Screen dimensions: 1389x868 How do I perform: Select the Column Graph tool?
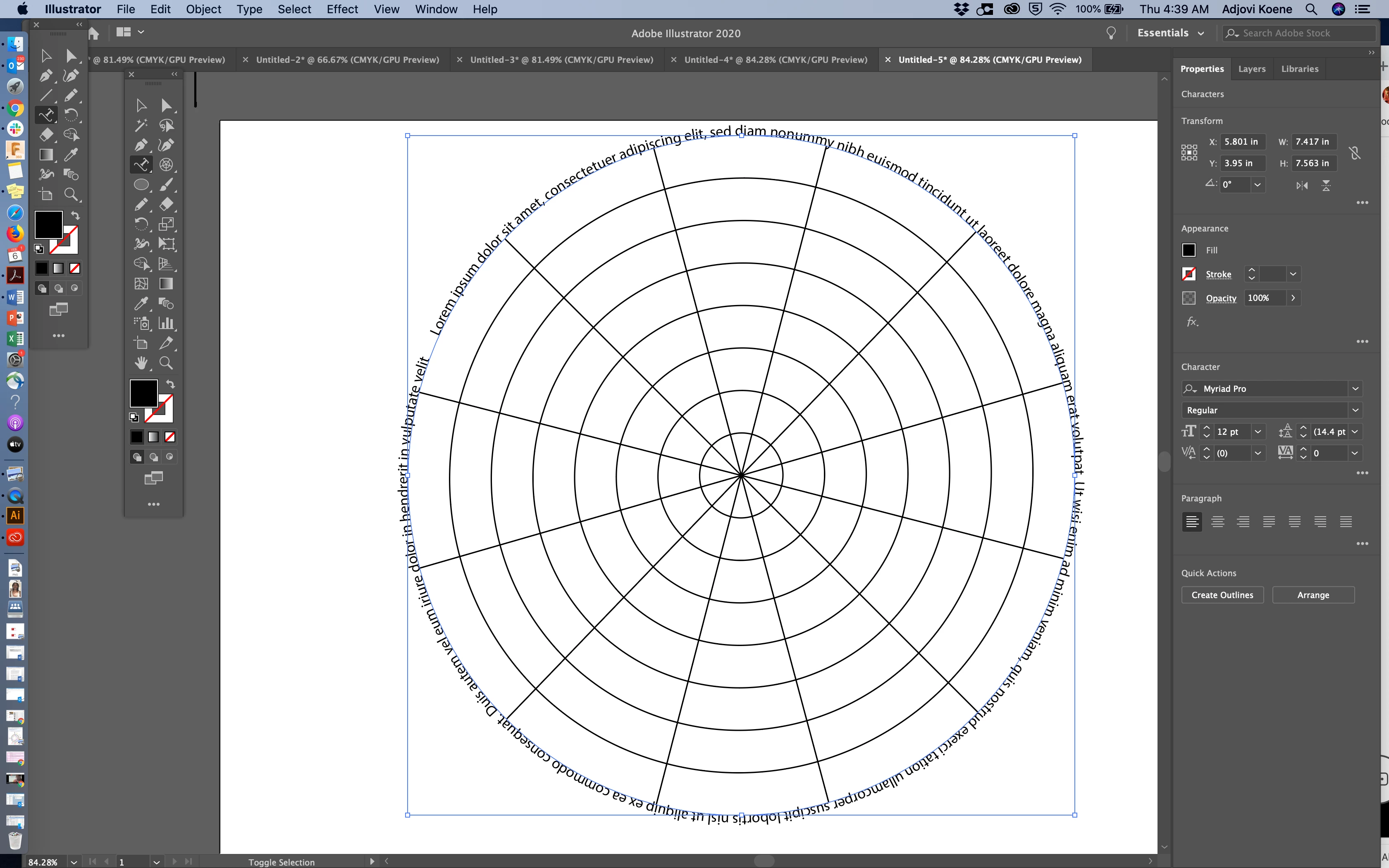(167, 323)
